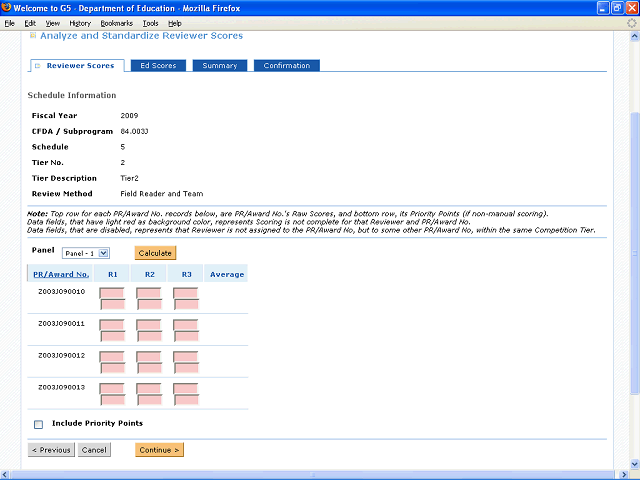Click R1 raw score field for Z003J090013
The height and width of the screenshot is (480, 640).
click(111, 388)
